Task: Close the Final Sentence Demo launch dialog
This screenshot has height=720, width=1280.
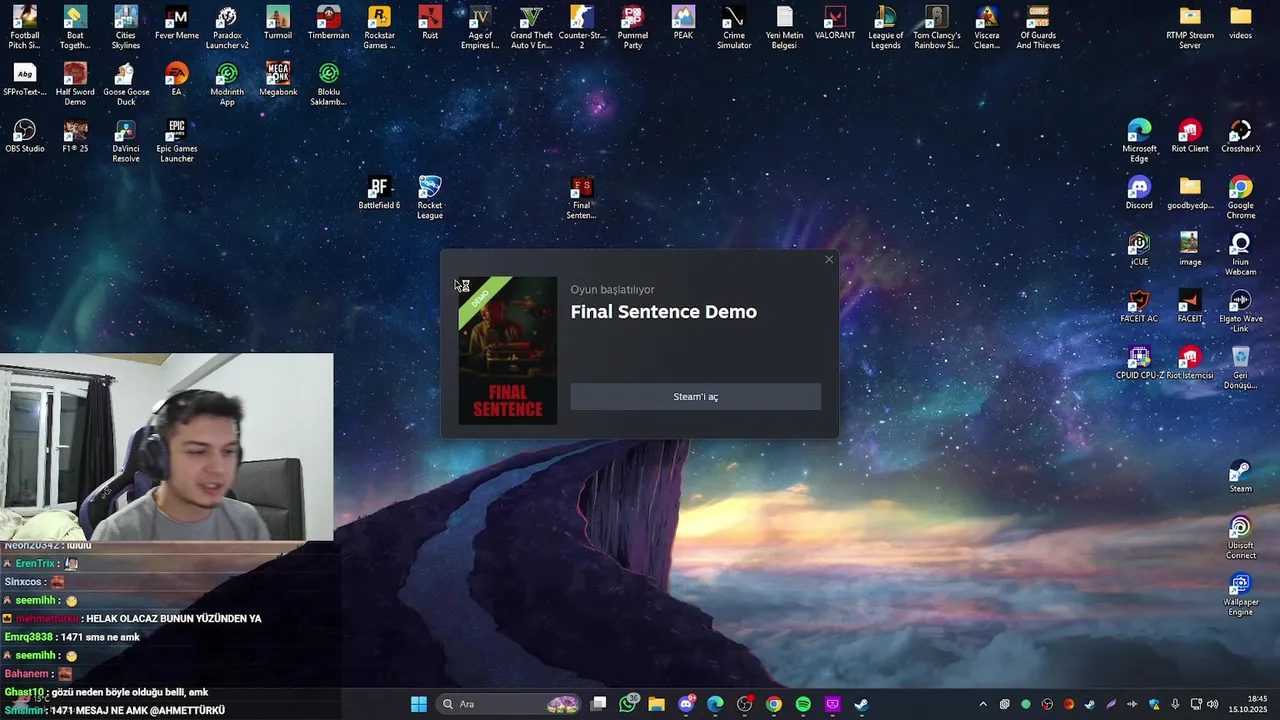Action: click(x=829, y=260)
